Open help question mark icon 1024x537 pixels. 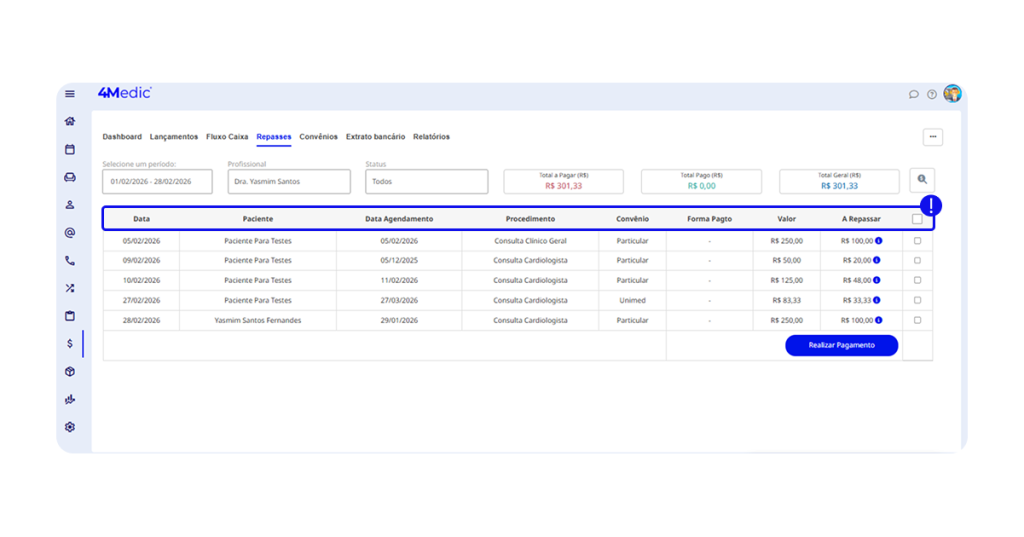coord(932,94)
